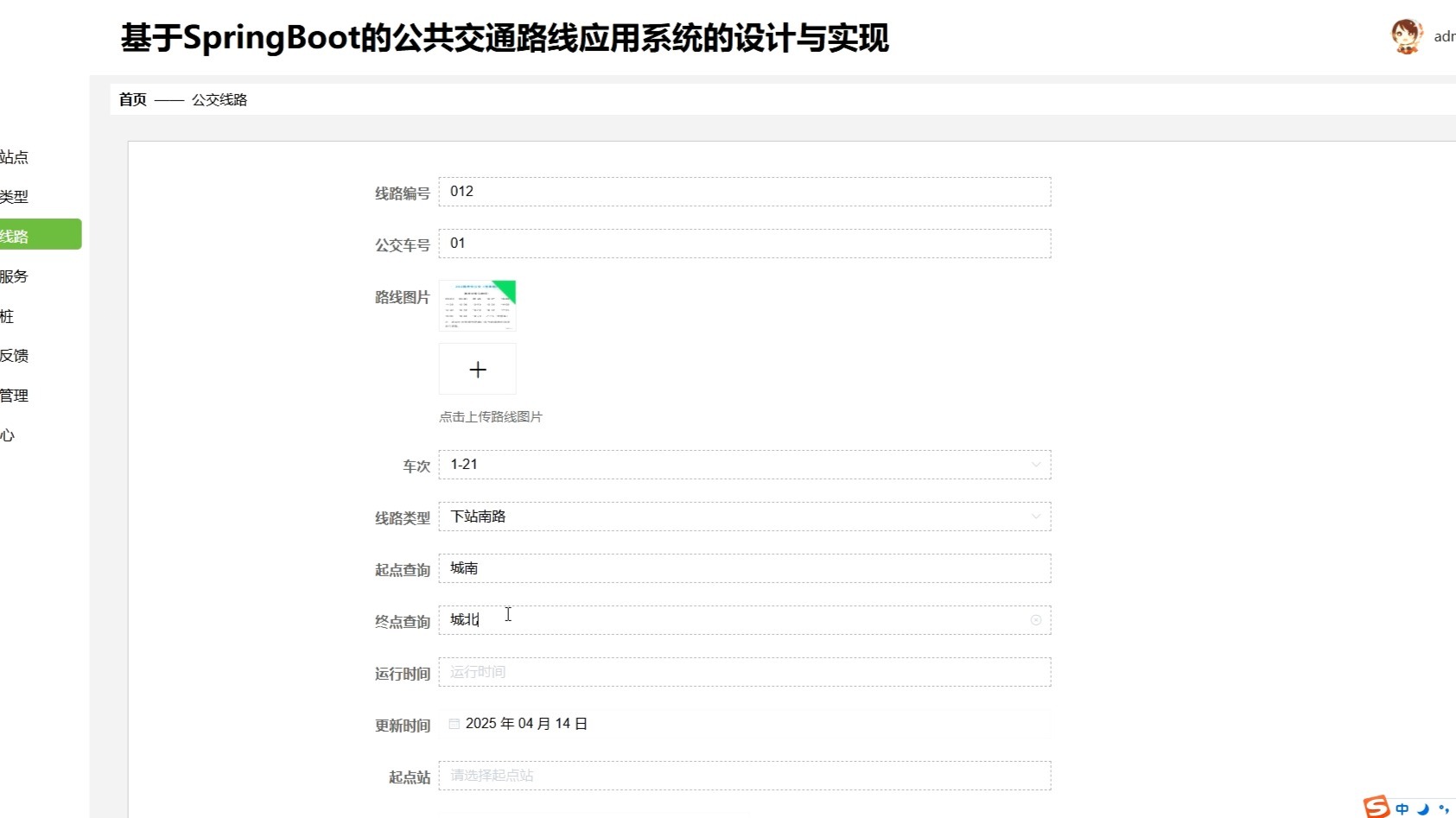Click the 点击上传路线图片 hint text

click(x=491, y=416)
